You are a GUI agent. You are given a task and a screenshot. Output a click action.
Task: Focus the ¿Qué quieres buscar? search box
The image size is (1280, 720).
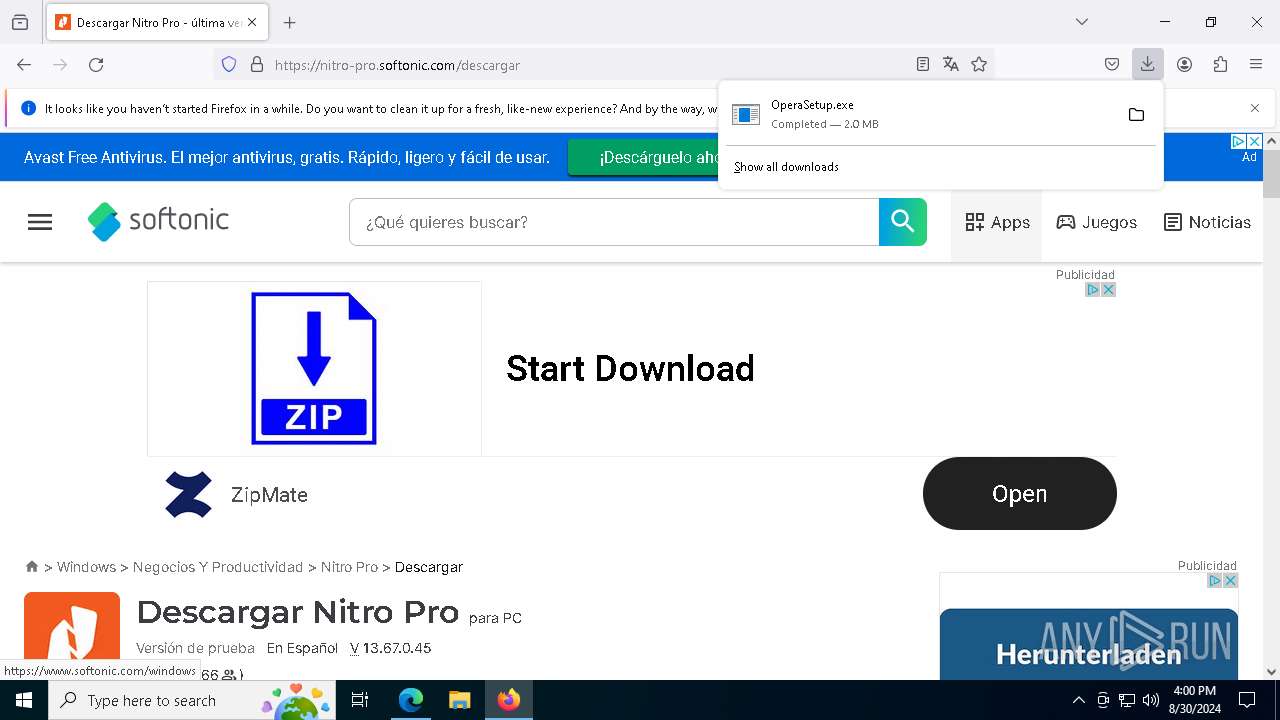click(x=613, y=222)
